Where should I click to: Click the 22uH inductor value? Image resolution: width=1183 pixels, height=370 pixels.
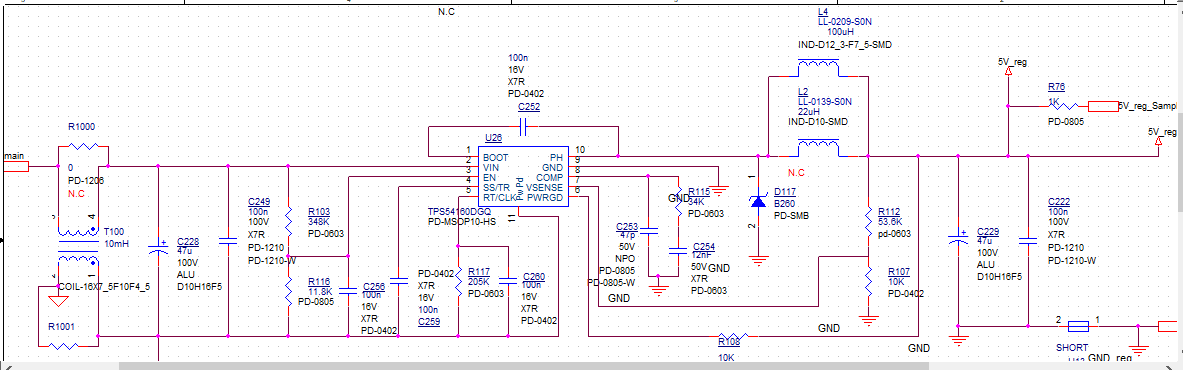click(808, 111)
